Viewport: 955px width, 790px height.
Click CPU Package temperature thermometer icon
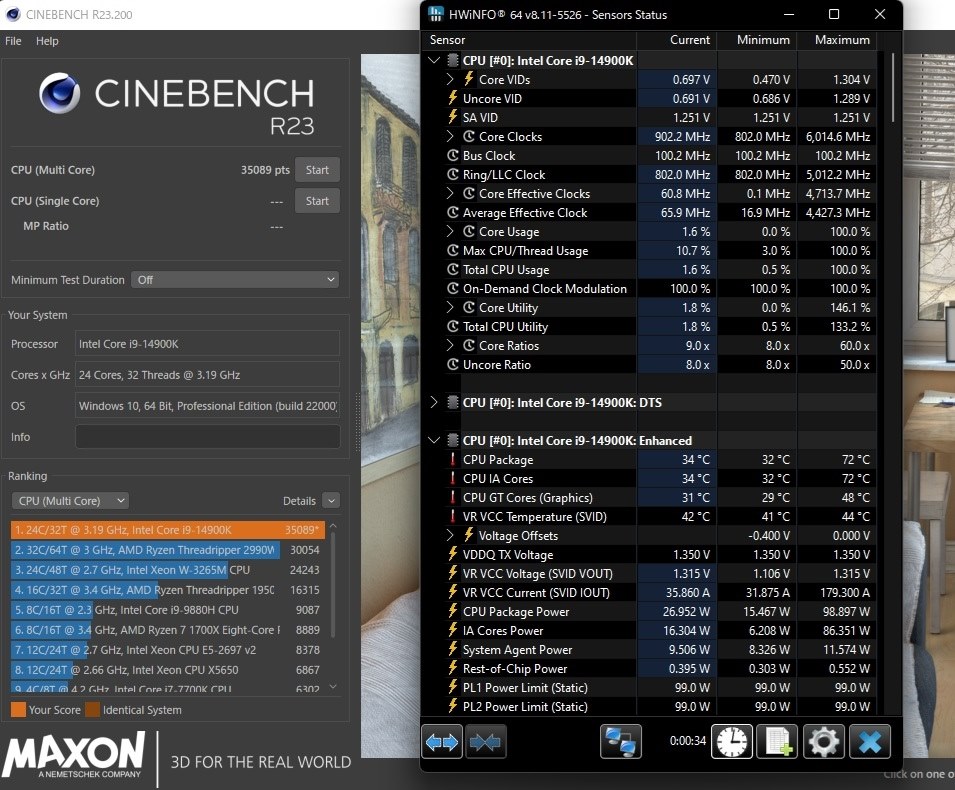(453, 459)
